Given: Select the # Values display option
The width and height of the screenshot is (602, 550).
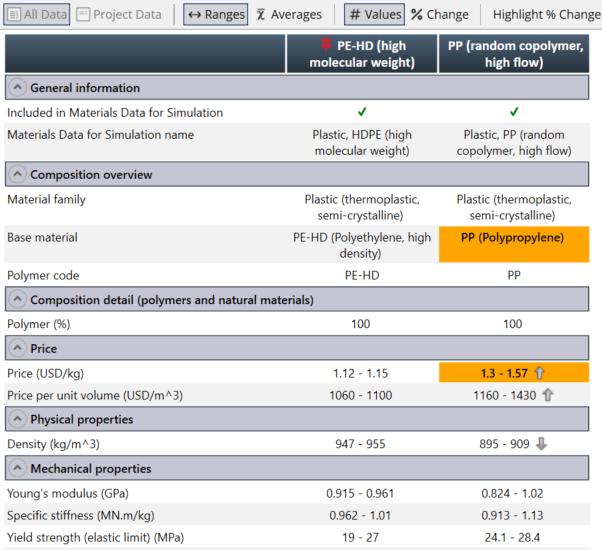Looking at the screenshot, I should coord(374,14).
